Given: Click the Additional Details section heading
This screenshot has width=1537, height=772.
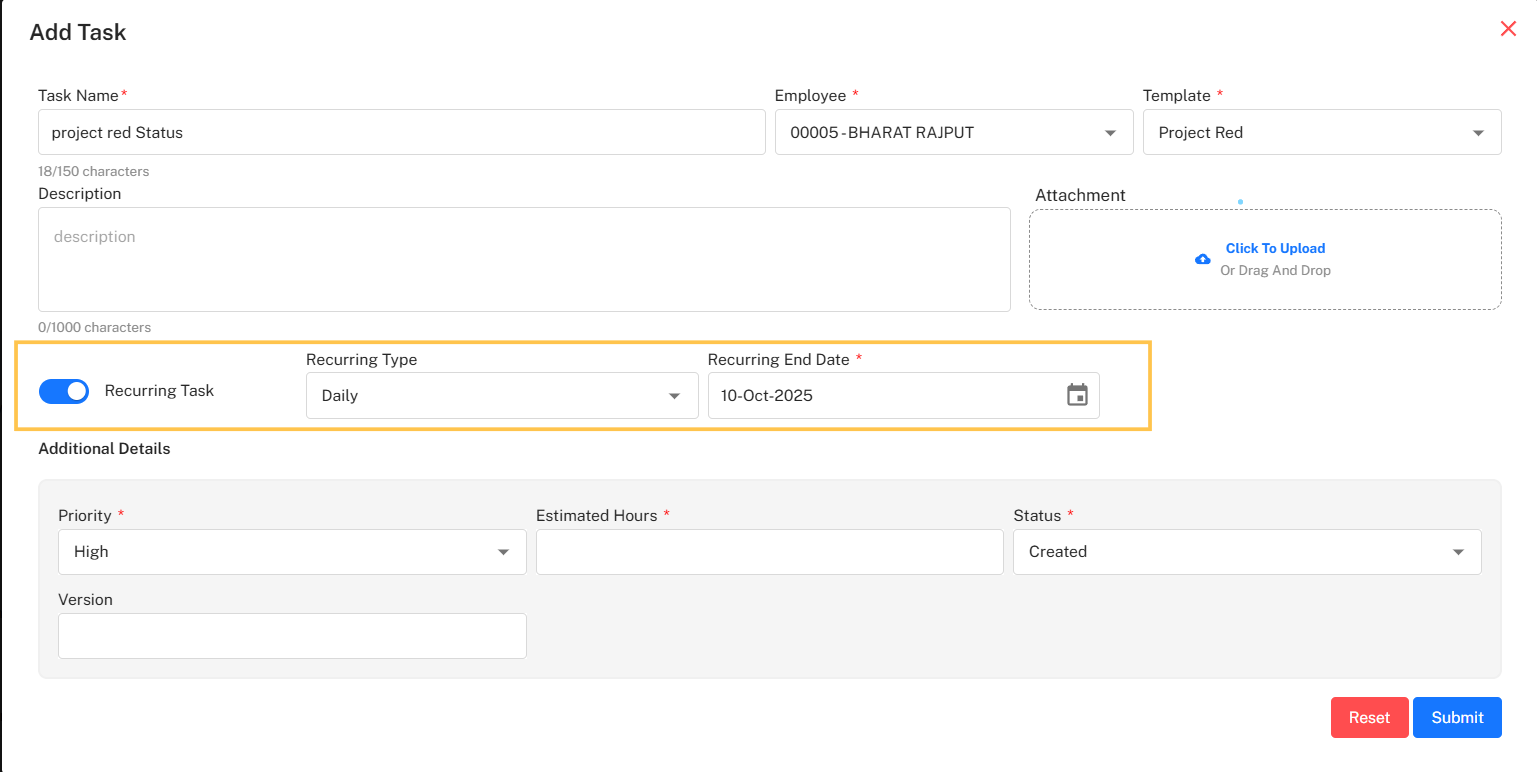Looking at the screenshot, I should click(x=104, y=449).
